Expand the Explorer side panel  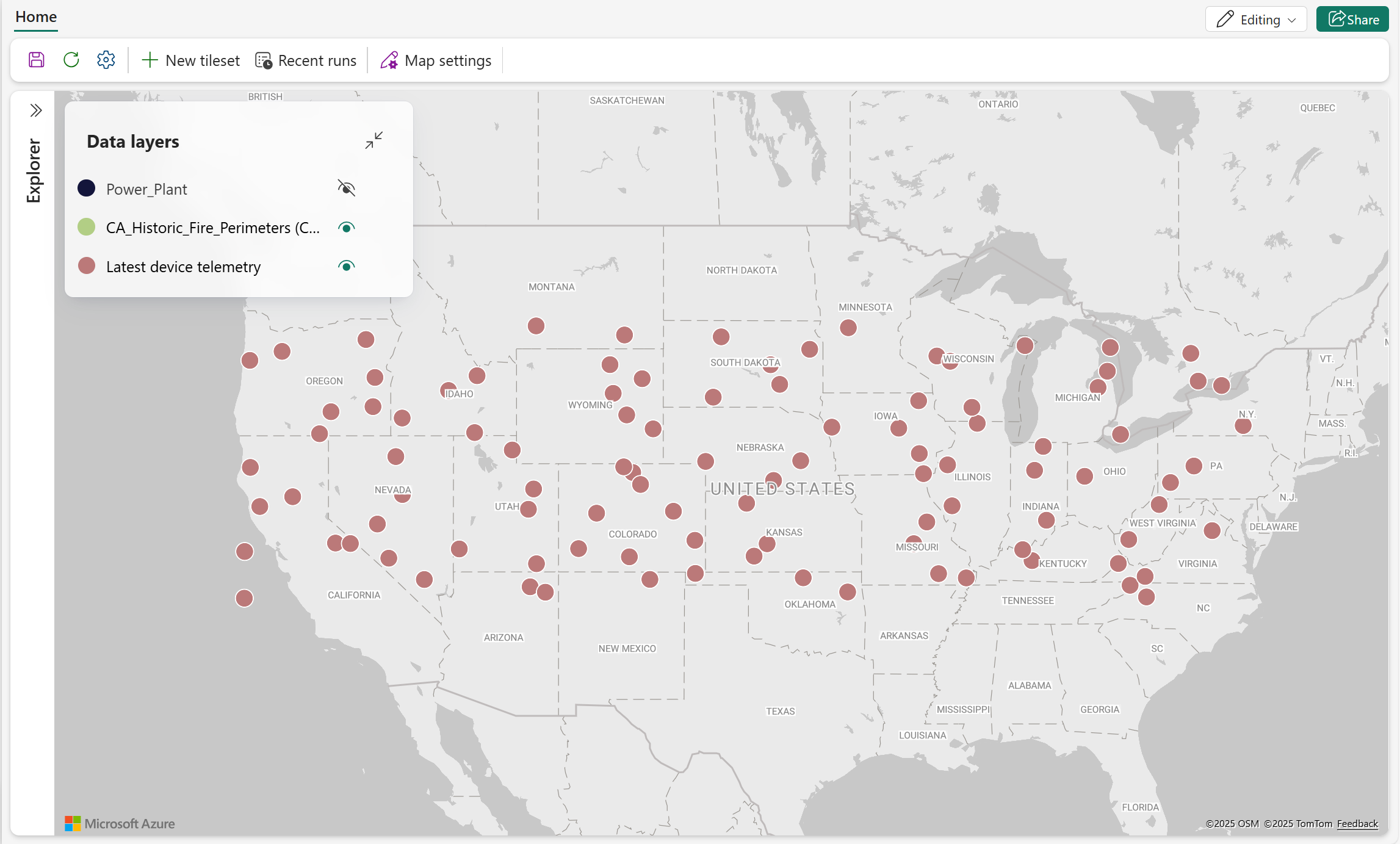point(35,110)
